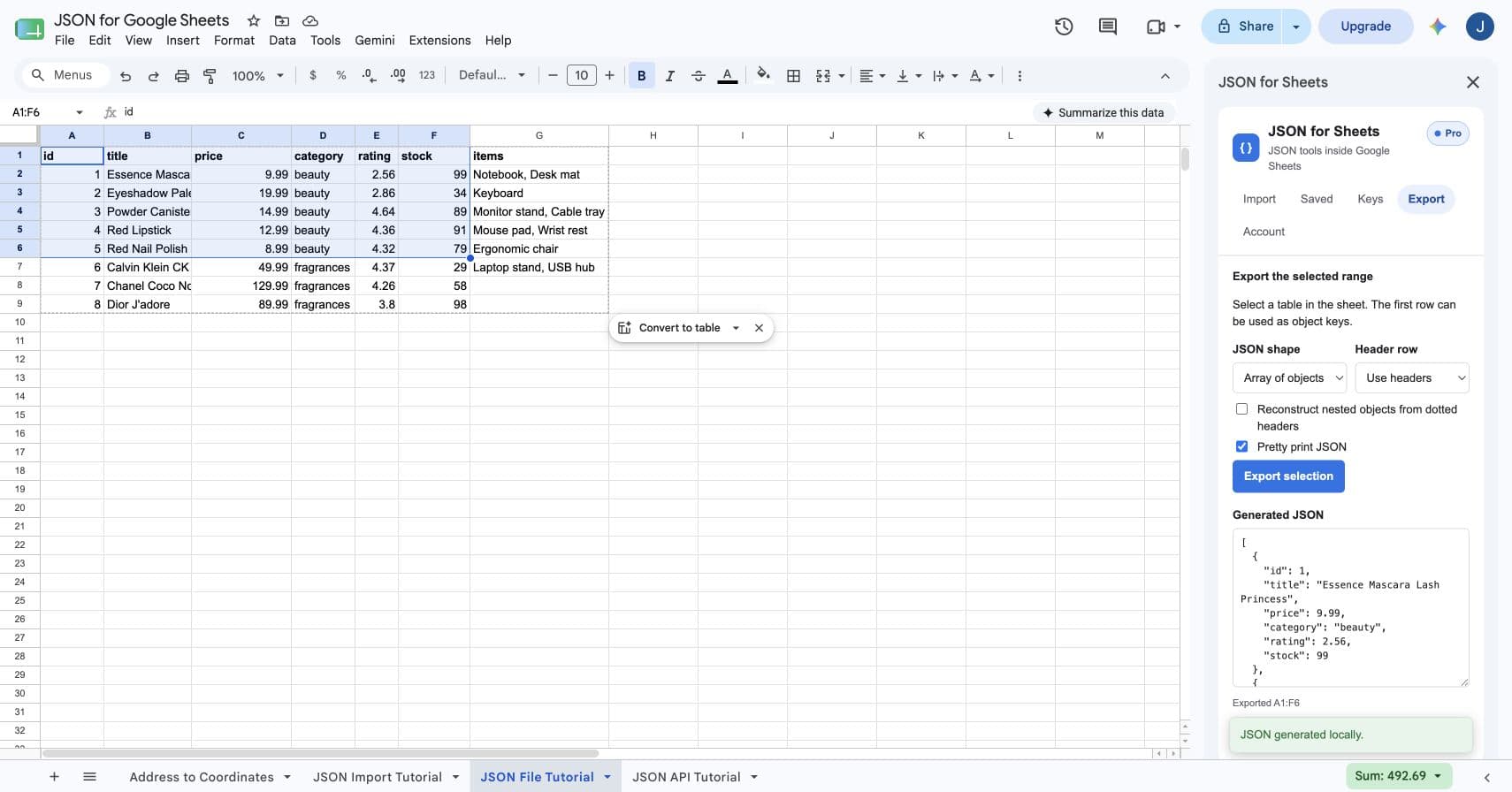Viewport: 1512px width, 792px height.
Task: Open the Sheets home icon
Action: point(29,28)
